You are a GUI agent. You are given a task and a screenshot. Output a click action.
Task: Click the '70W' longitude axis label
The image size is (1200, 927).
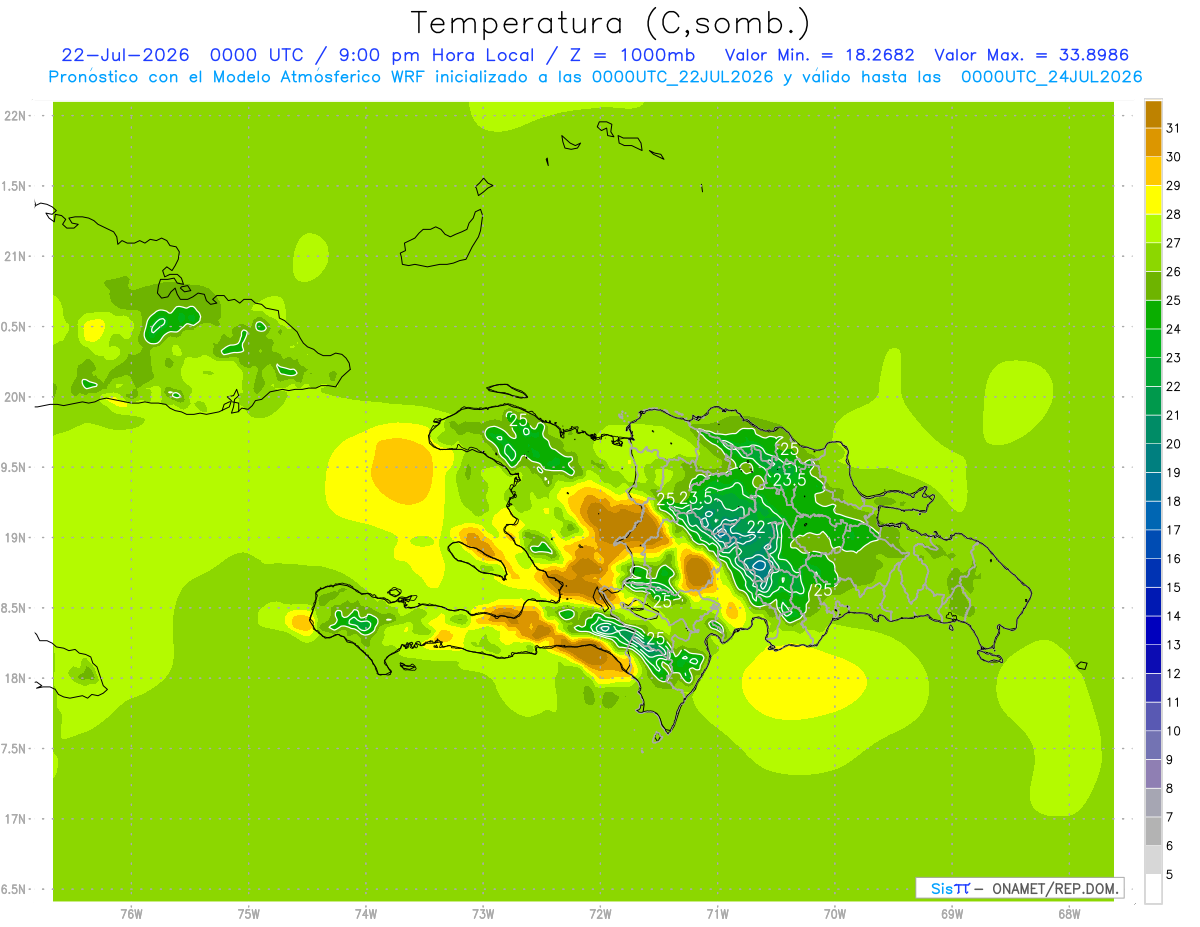(835, 914)
